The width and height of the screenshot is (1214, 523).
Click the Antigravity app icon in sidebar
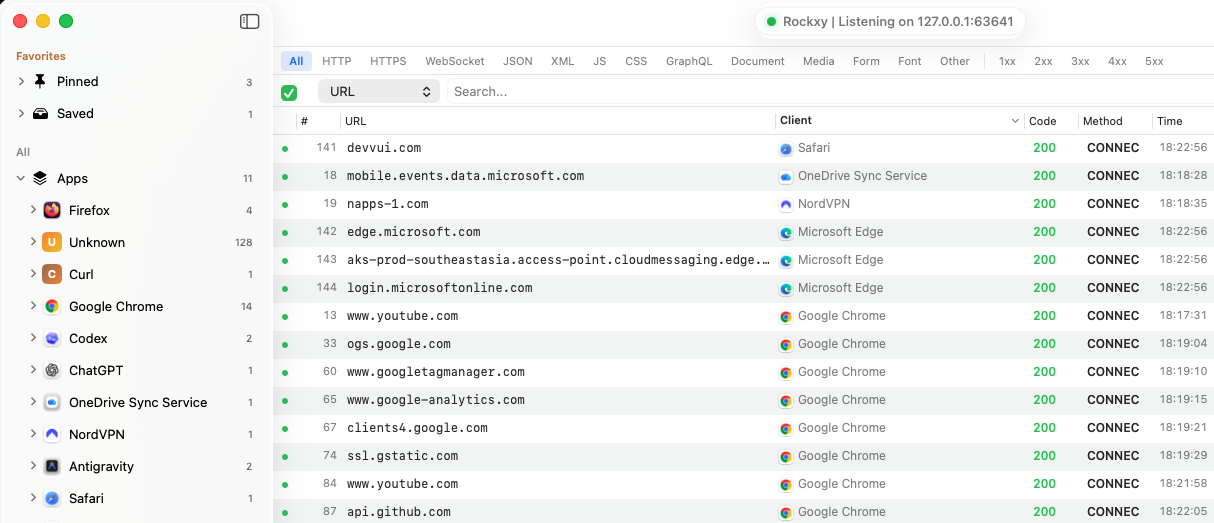click(x=52, y=466)
